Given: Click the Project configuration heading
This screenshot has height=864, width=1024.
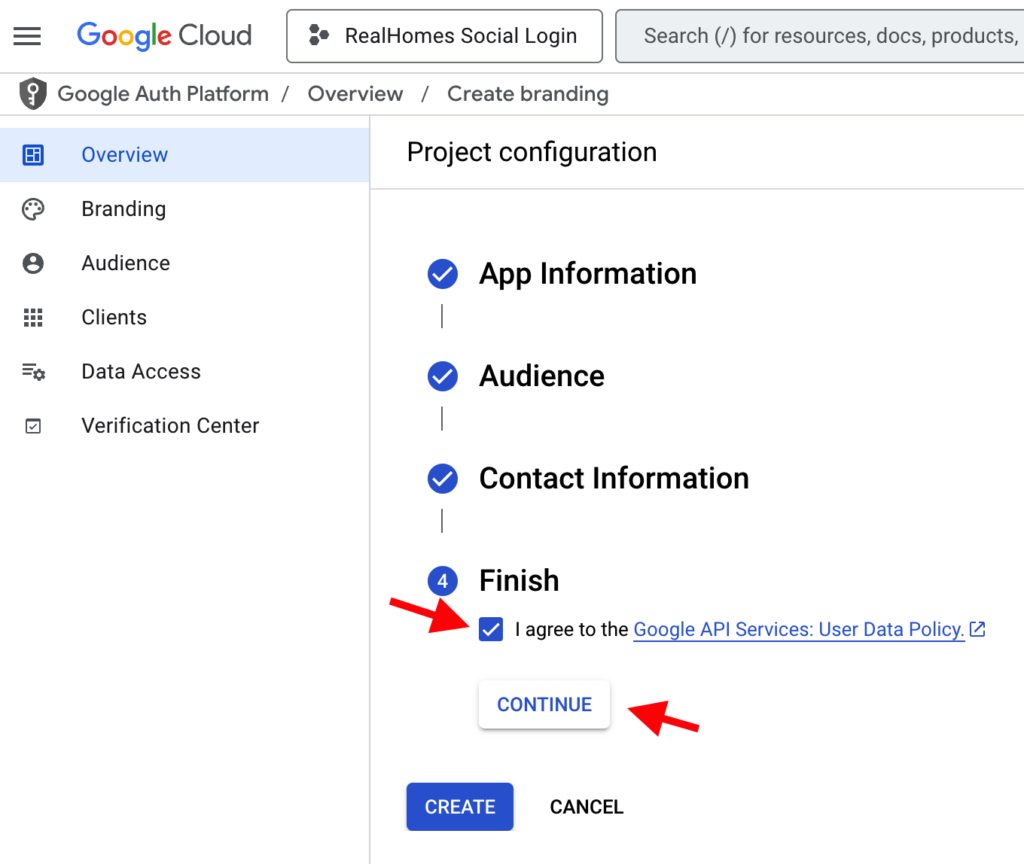Looking at the screenshot, I should (x=532, y=152).
